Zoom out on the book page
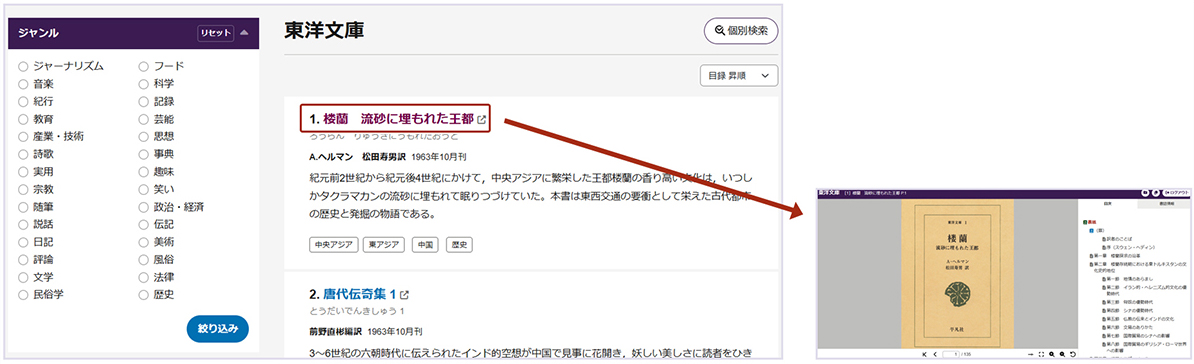The image size is (1194, 364). click(1062, 355)
